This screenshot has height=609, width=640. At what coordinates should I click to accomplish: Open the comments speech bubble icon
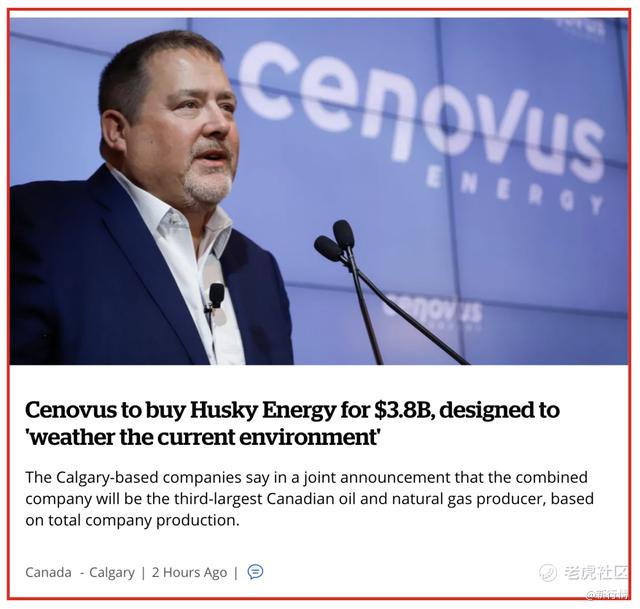(256, 571)
